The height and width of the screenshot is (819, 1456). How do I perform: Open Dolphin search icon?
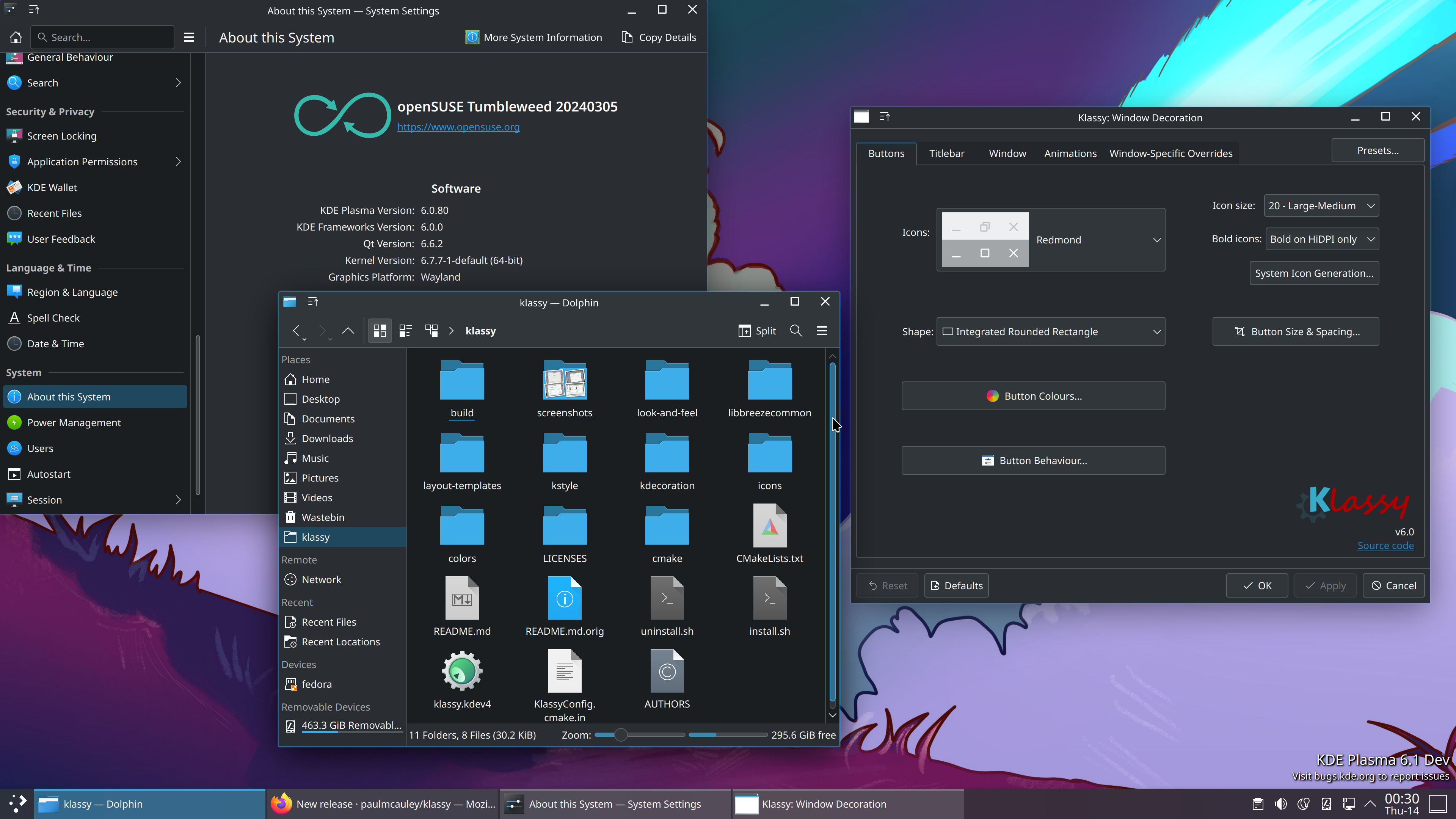[796, 331]
